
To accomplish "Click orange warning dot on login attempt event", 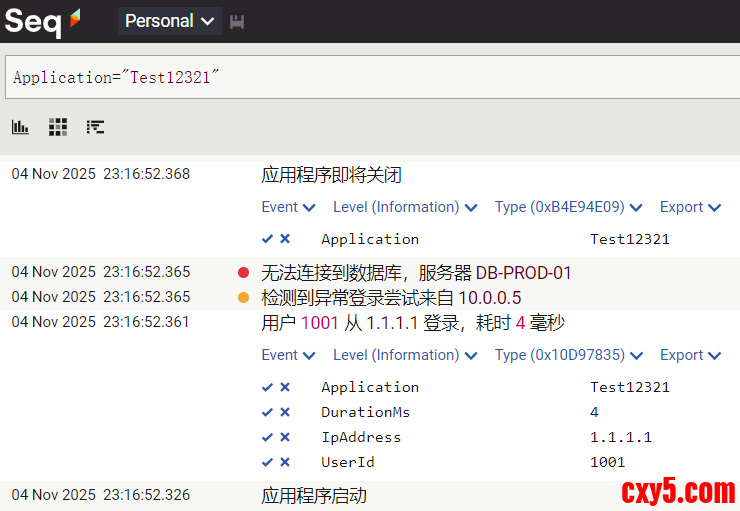I will click(x=243, y=297).
